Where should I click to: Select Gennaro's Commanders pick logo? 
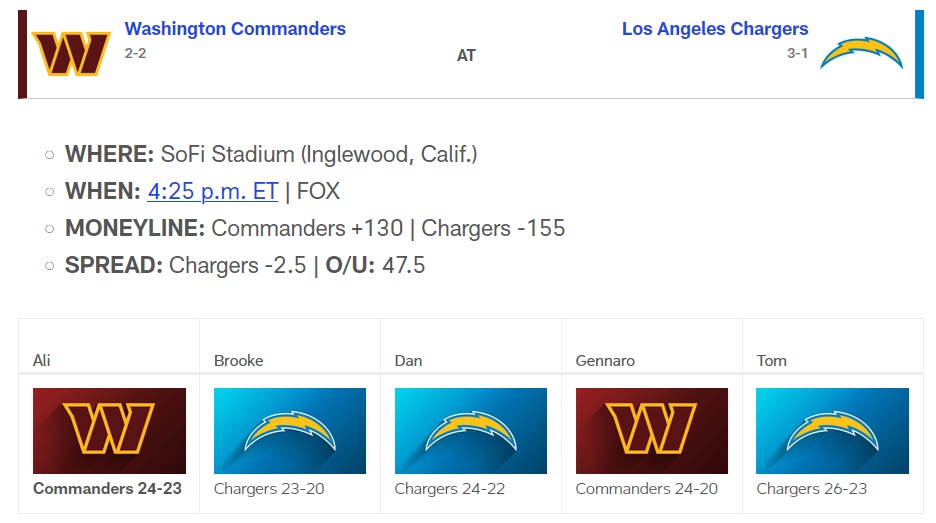652,430
